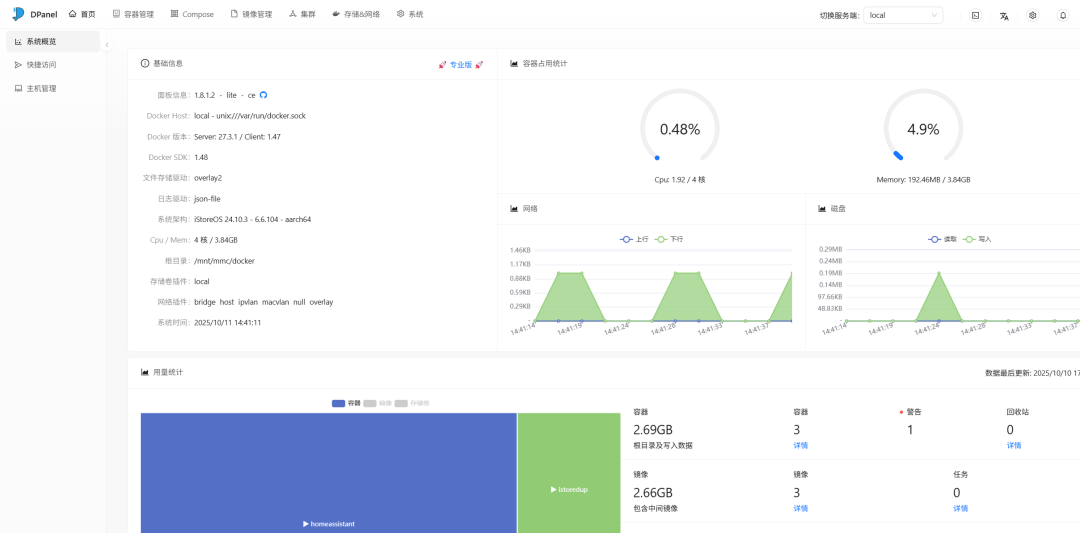Click the sidebar collapse arrow
Image resolution: width=1080 pixels, height=533 pixels.
click(x=107, y=45)
